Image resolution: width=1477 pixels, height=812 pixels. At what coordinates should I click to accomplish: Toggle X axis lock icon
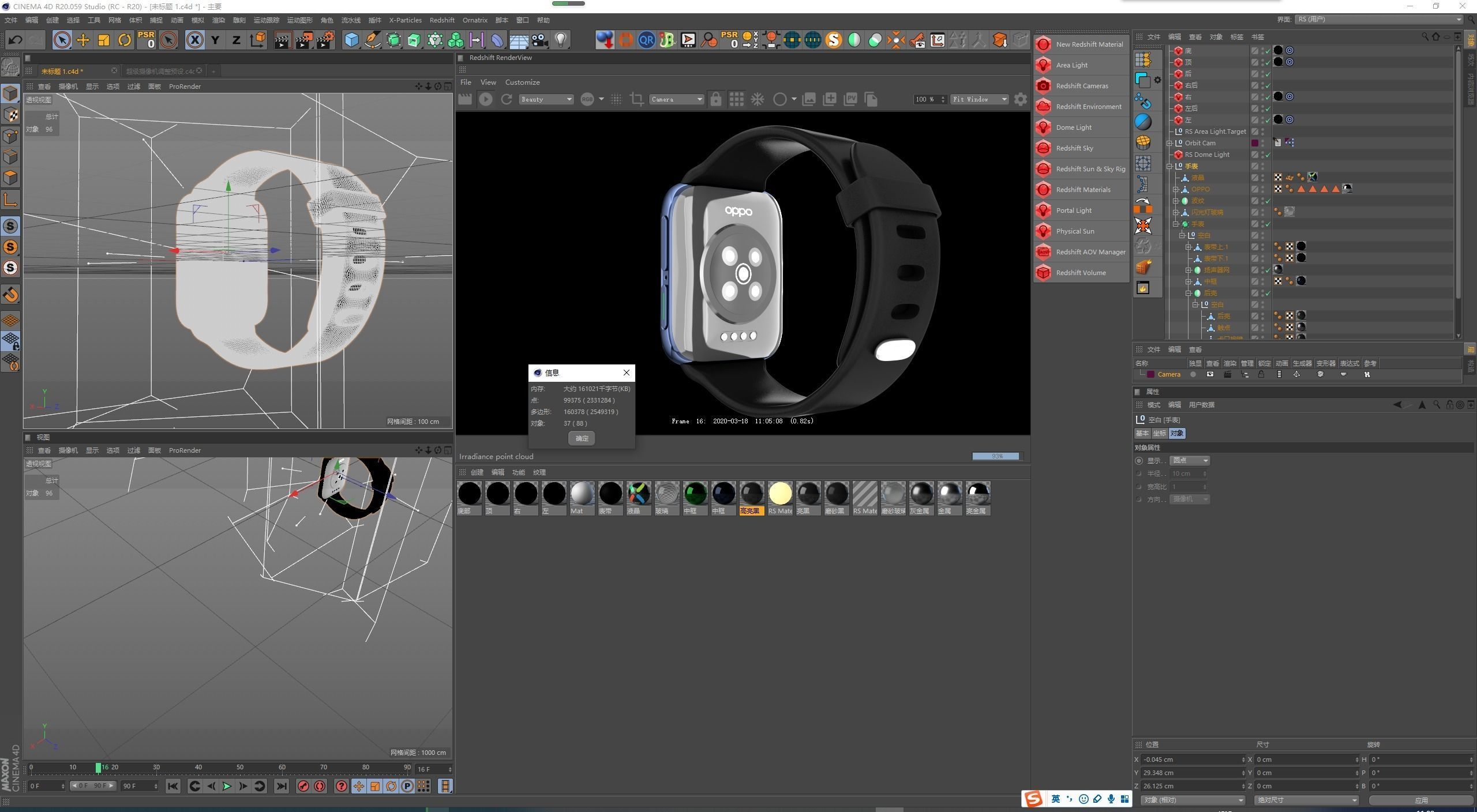(195, 40)
